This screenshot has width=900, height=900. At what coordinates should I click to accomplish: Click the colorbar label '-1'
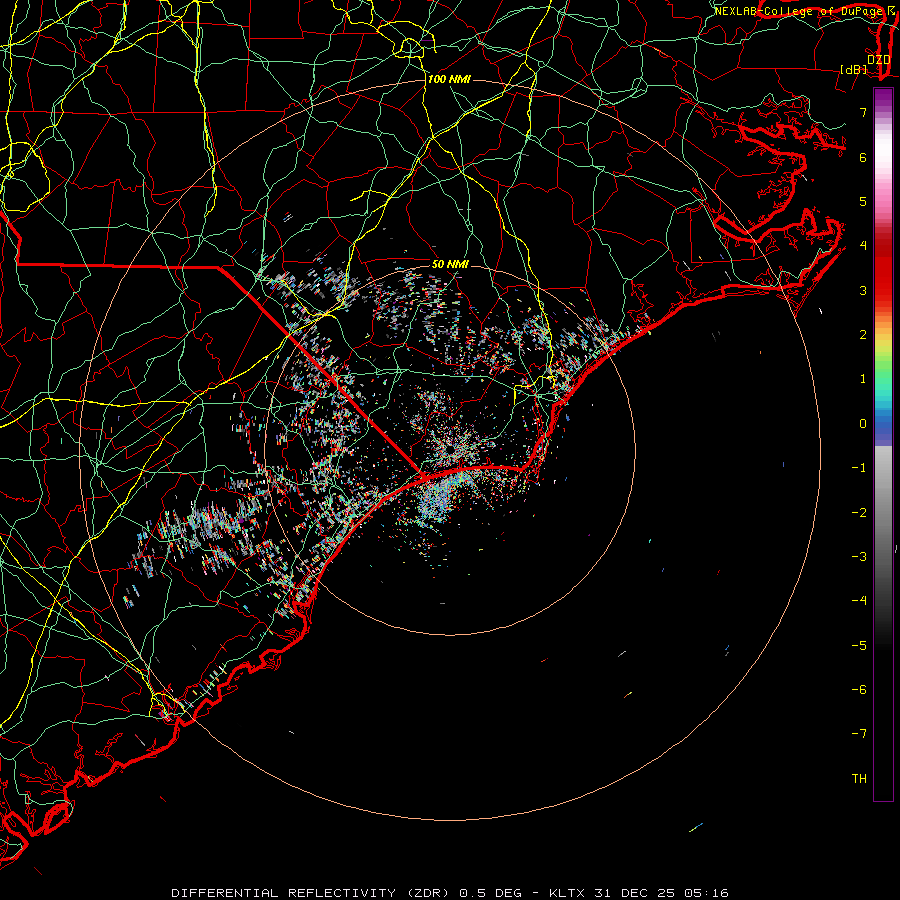pyautogui.click(x=859, y=468)
